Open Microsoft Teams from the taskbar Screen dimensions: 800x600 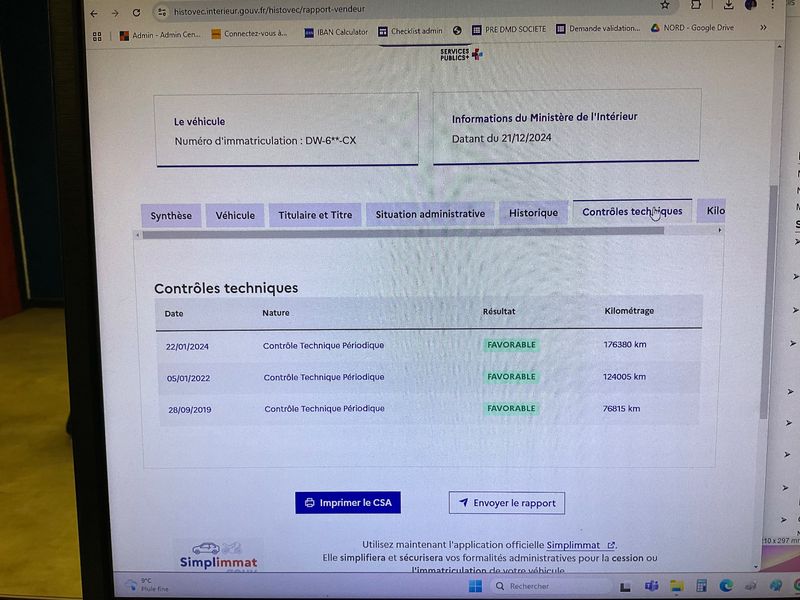[x=651, y=586]
